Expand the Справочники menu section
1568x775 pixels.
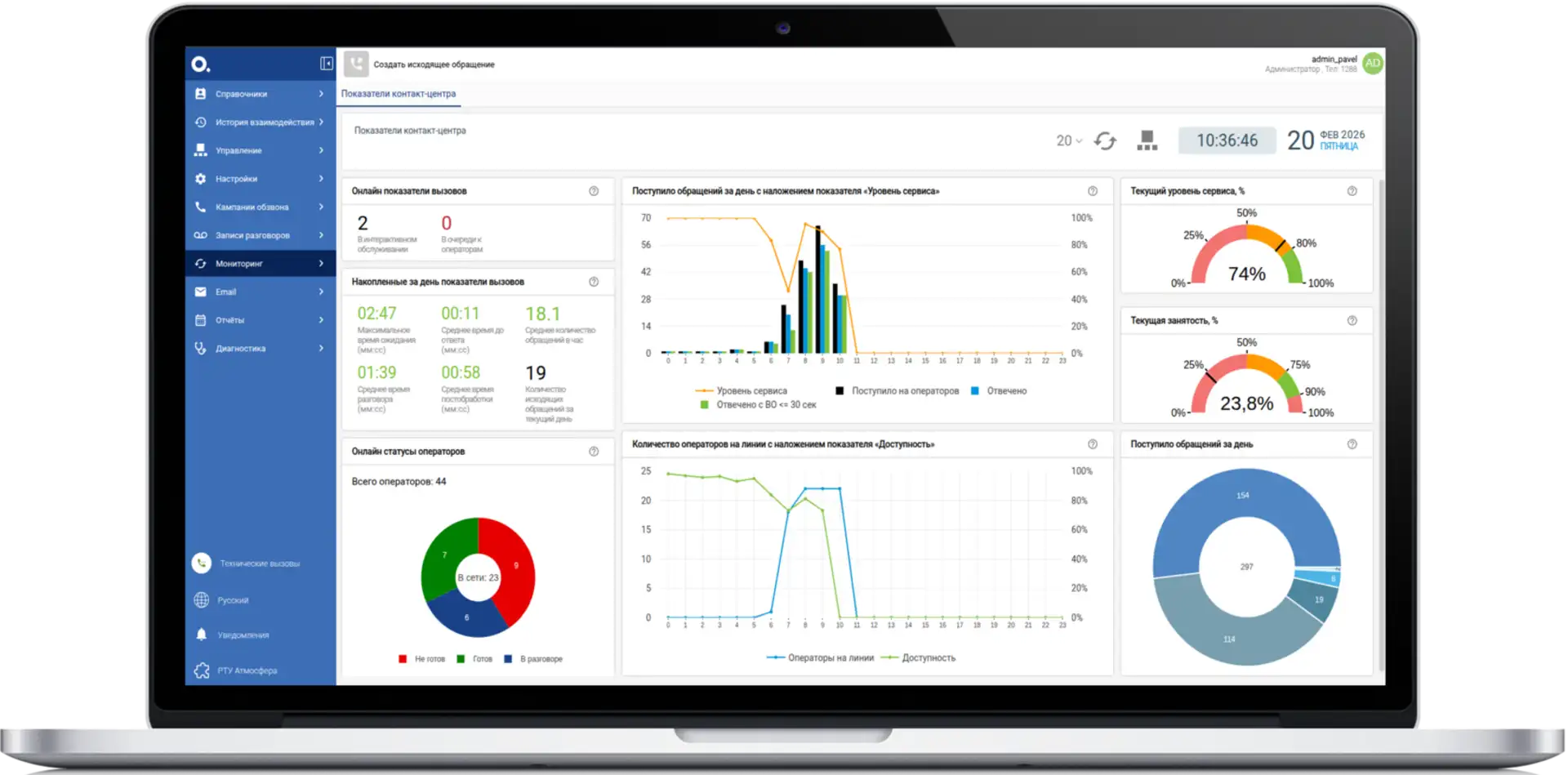click(x=260, y=94)
